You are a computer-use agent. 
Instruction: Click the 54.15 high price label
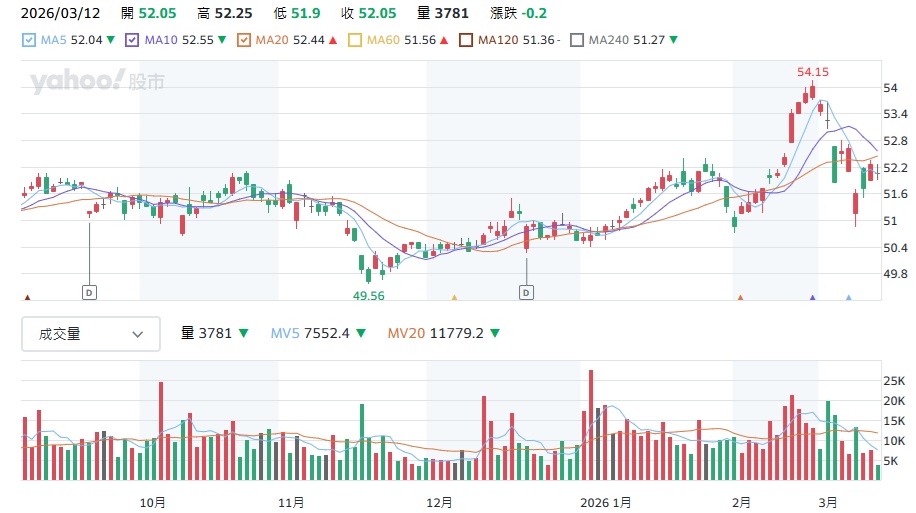812,72
